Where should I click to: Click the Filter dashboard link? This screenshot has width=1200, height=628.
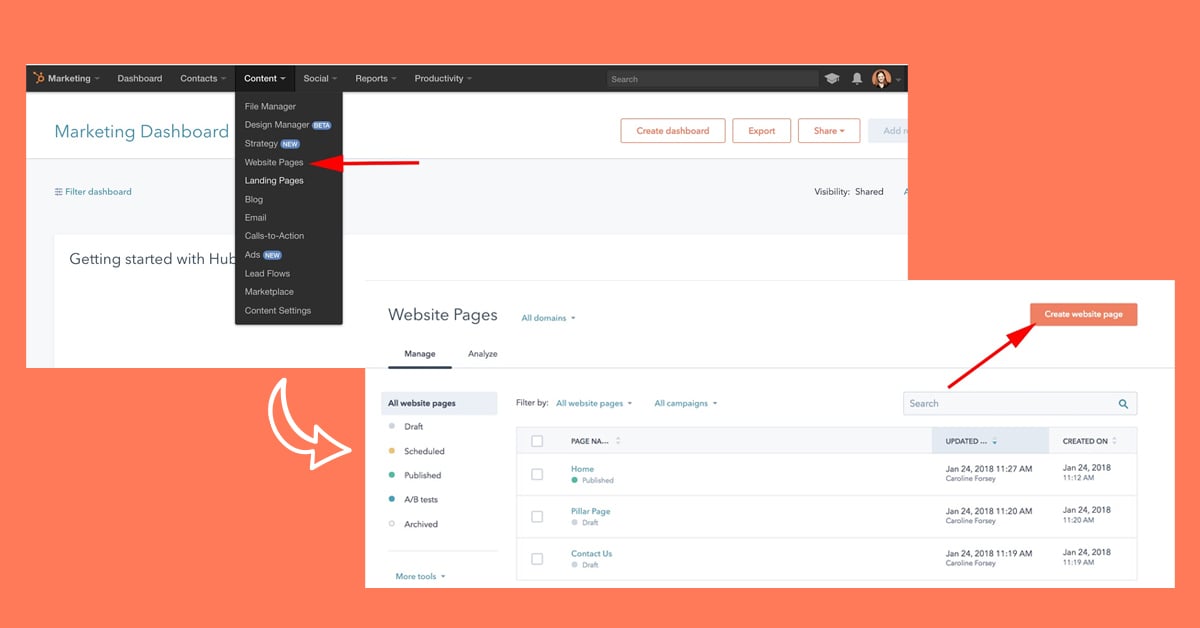click(93, 192)
